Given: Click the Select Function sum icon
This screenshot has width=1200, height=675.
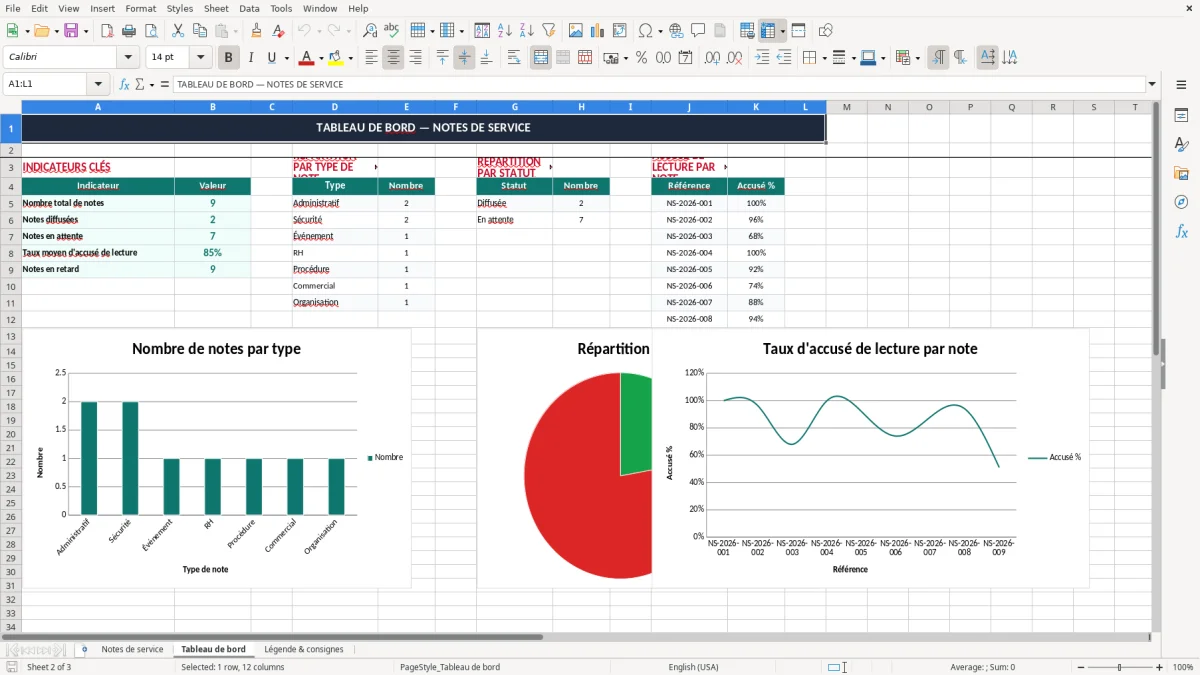Looking at the screenshot, I should (139, 84).
